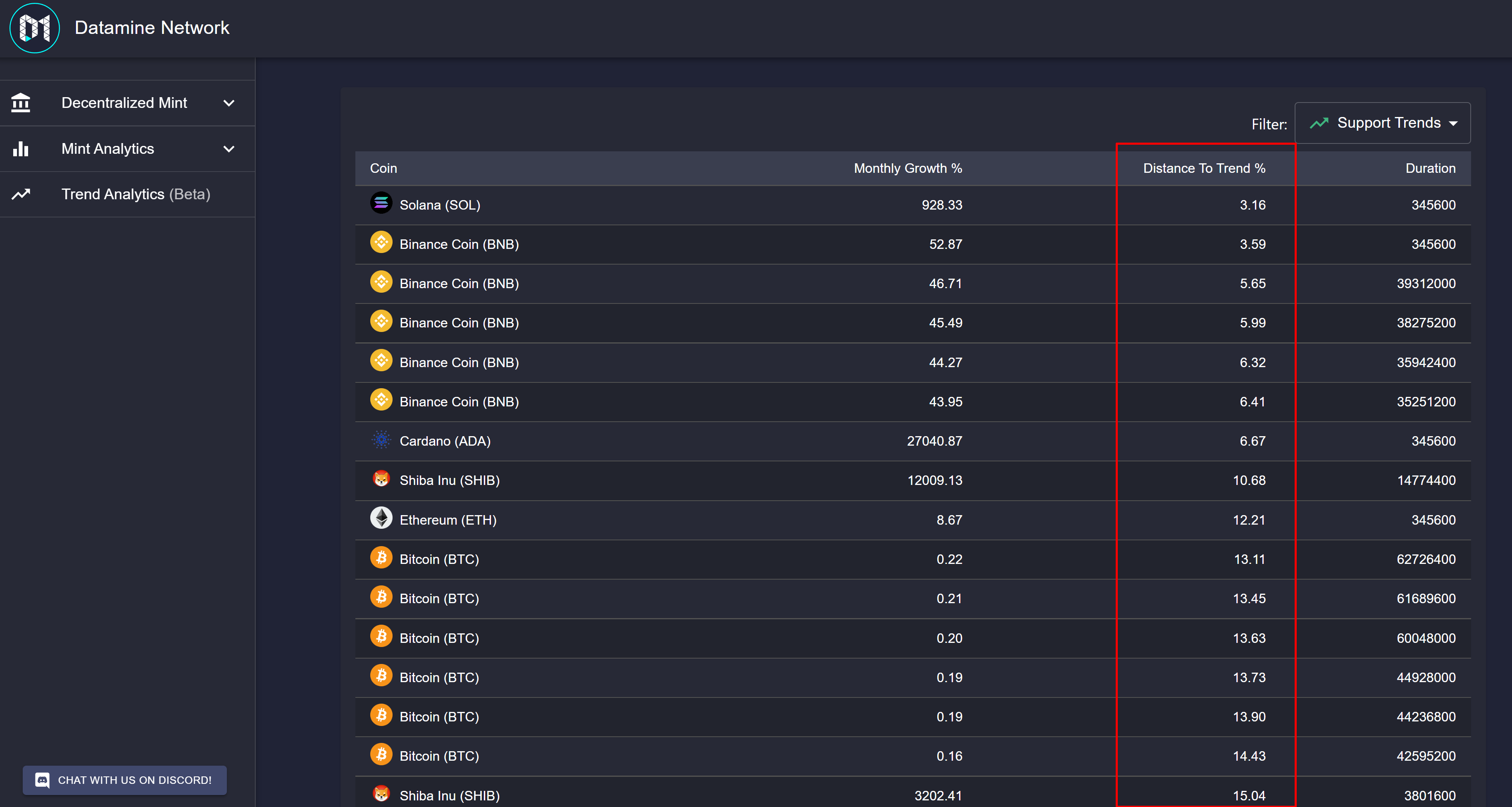
Task: Click Shiba Inu icon in 3202.41 row
Action: click(381, 793)
